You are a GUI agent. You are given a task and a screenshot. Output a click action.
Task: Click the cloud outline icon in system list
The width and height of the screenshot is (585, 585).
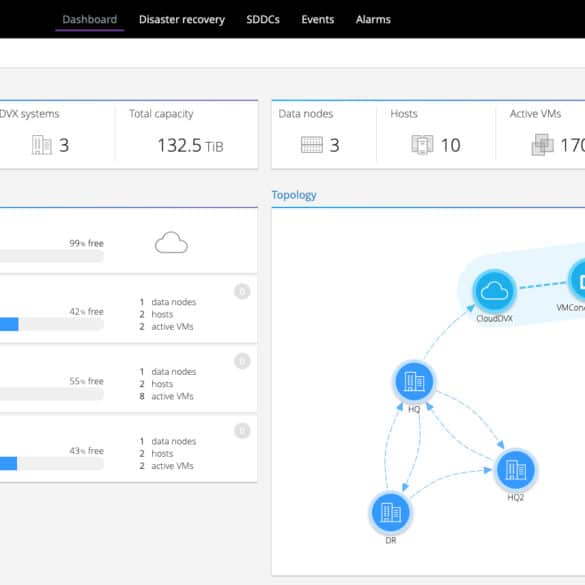tap(171, 243)
